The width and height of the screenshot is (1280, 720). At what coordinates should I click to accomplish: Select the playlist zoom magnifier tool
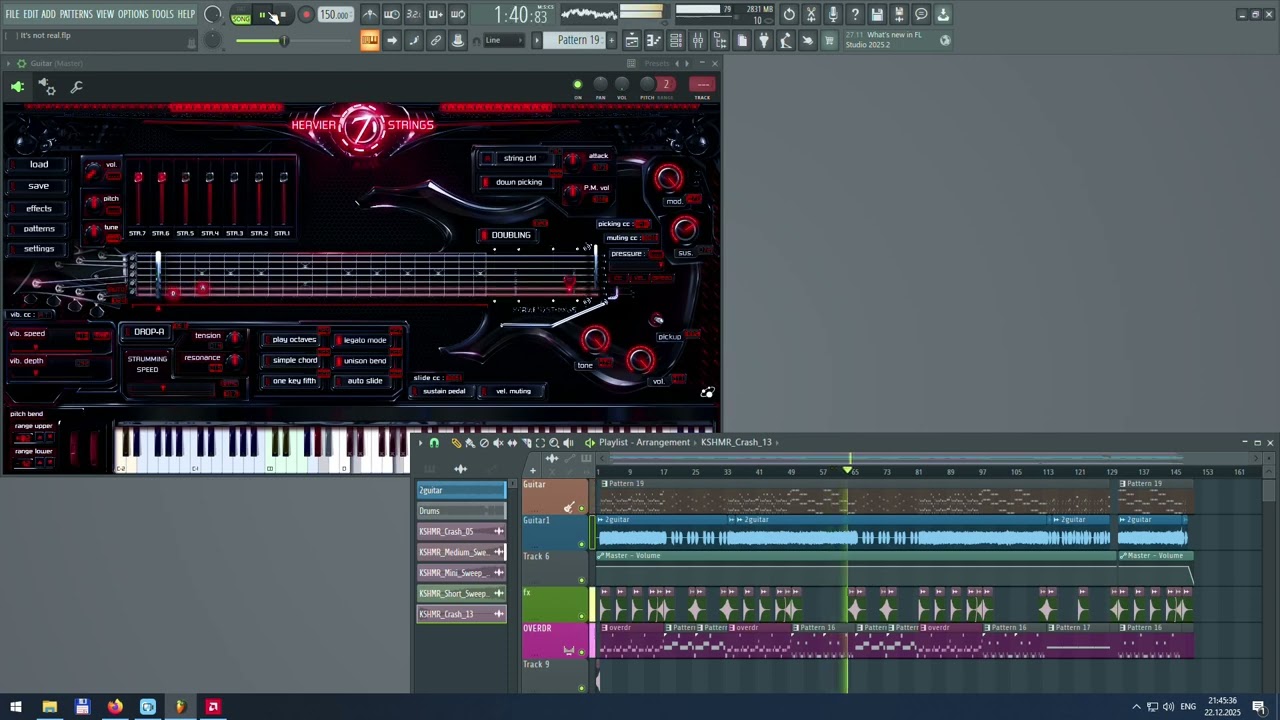[554, 443]
